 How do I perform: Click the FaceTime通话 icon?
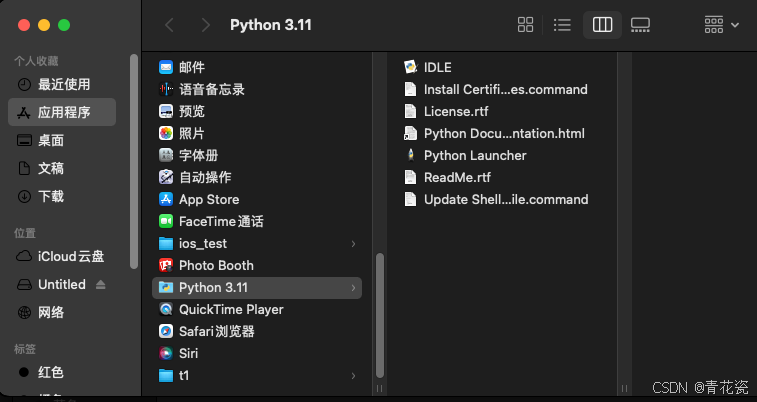tap(166, 222)
